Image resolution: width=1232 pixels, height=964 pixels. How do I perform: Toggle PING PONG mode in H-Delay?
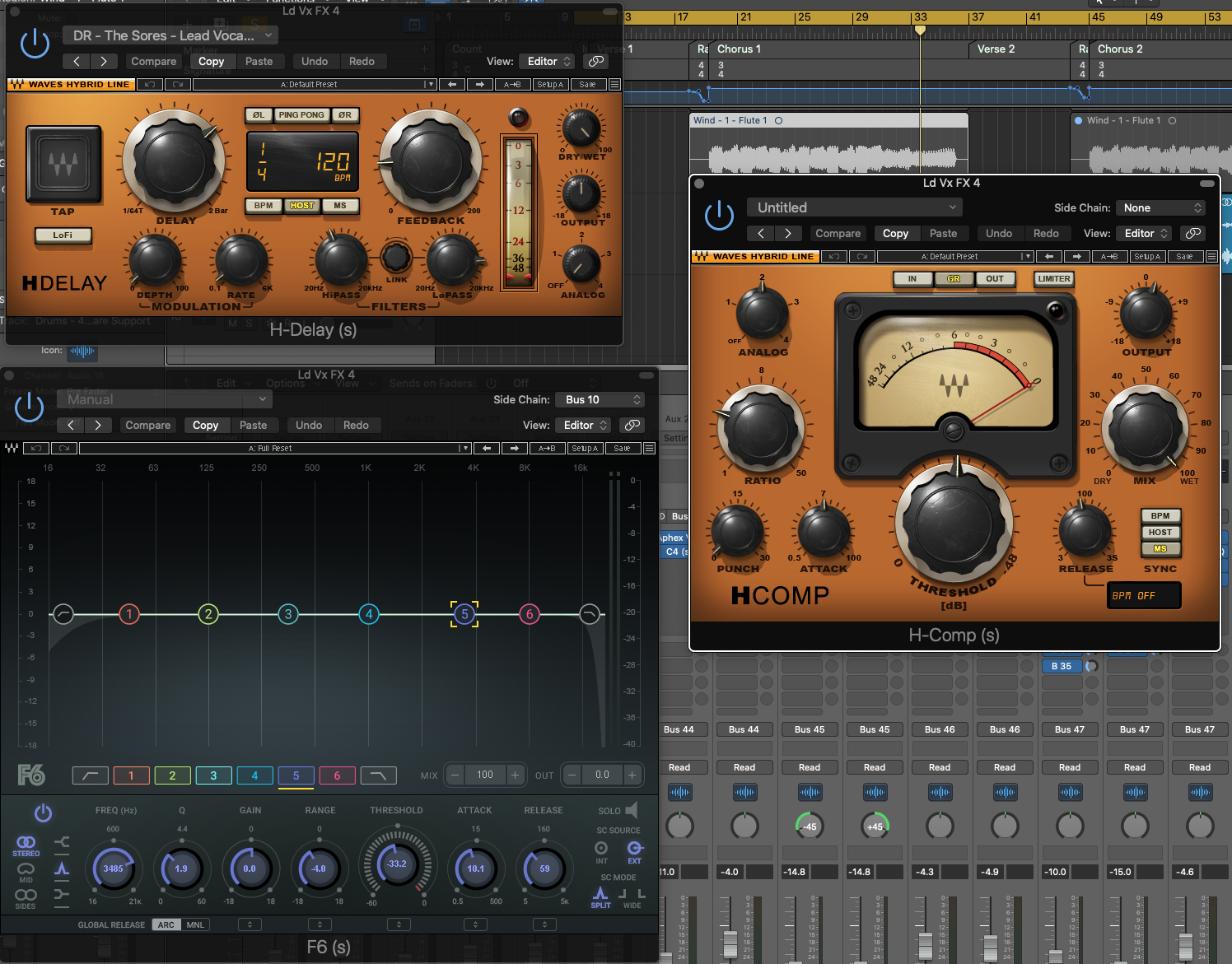point(301,115)
